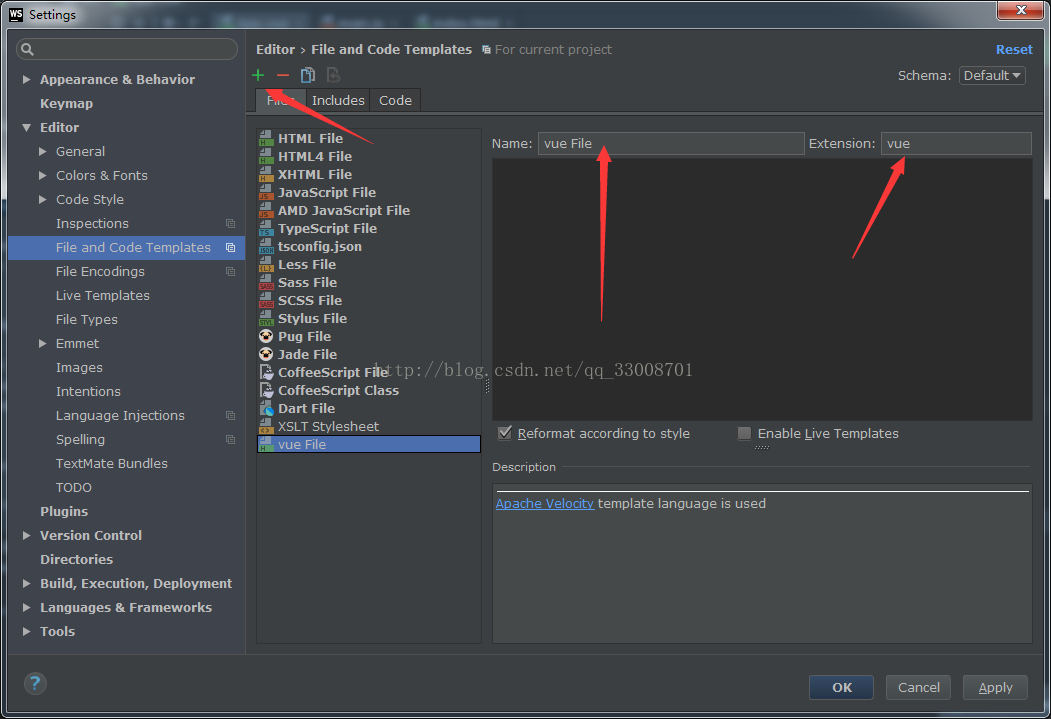This screenshot has width=1051, height=719.
Task: Click project-level icon next to Inspections
Action: (x=231, y=224)
